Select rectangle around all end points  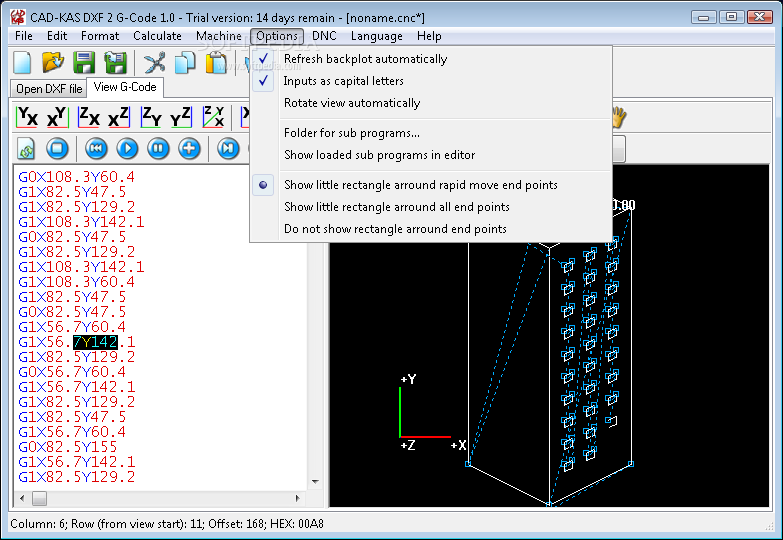click(x=431, y=207)
